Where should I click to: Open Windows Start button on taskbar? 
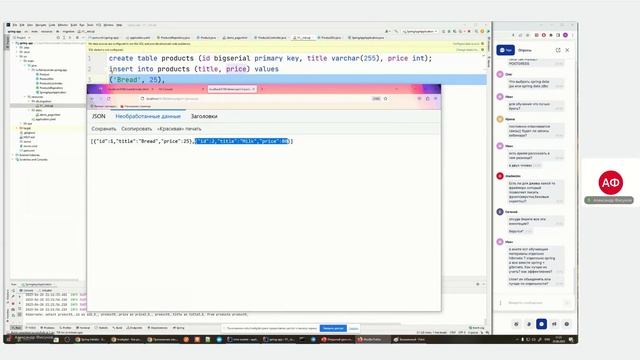click(9, 339)
